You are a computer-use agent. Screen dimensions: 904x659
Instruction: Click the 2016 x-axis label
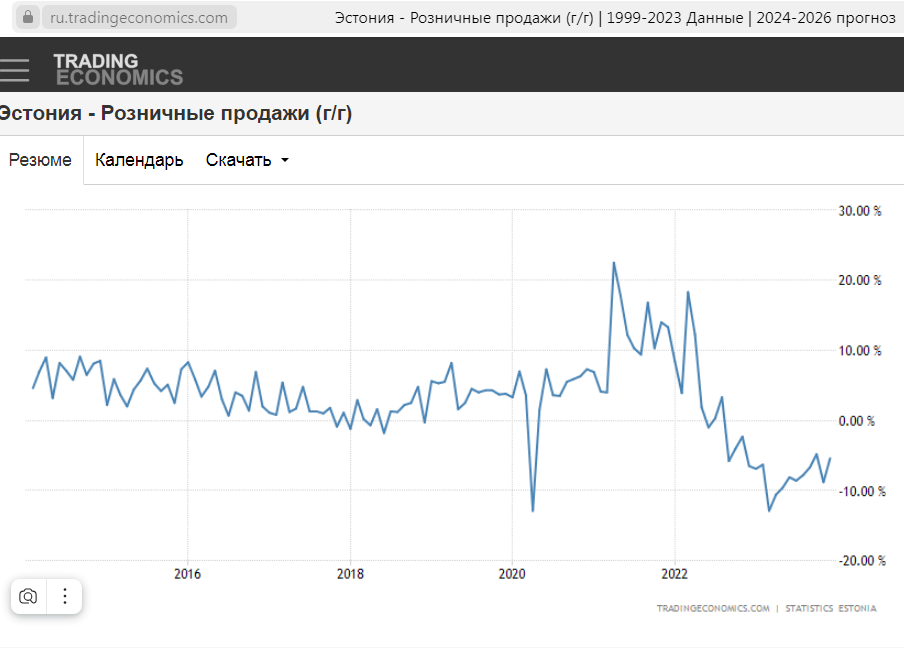click(187, 574)
